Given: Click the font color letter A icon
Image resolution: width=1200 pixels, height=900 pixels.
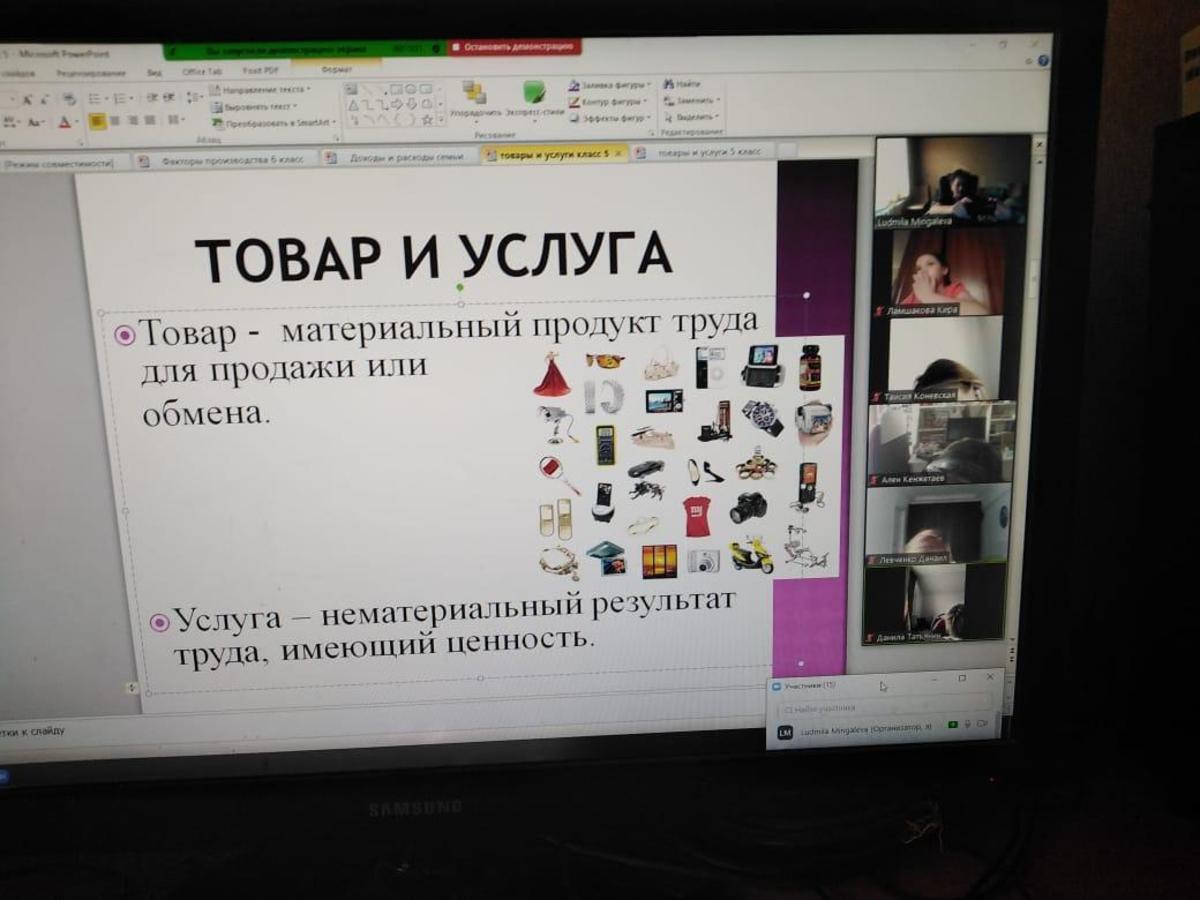Looking at the screenshot, I should (64, 122).
